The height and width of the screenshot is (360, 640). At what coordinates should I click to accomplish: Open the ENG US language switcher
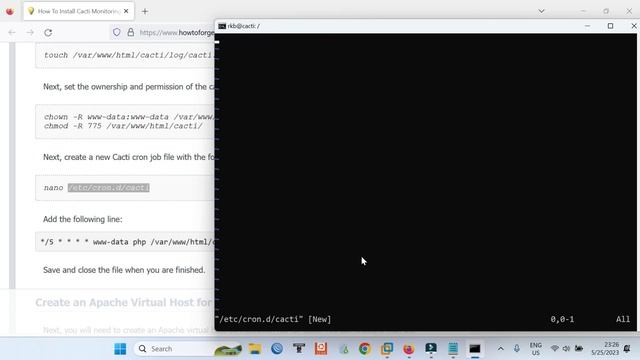pyautogui.click(x=536, y=349)
